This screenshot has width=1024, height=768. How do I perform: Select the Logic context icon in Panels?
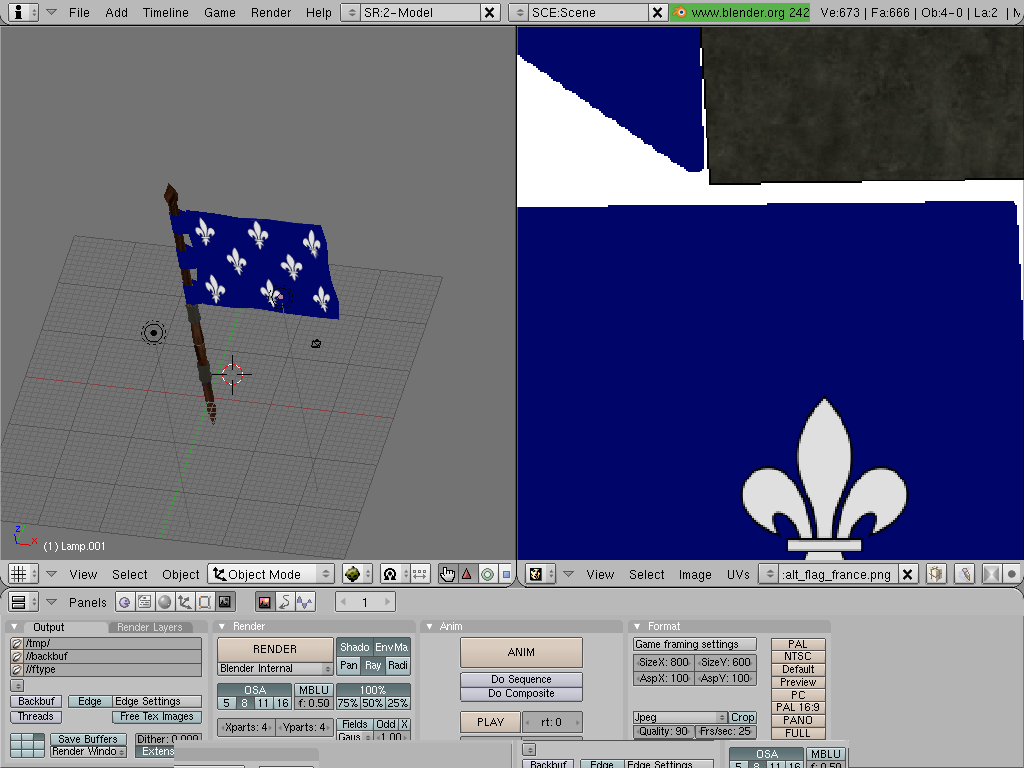124,602
